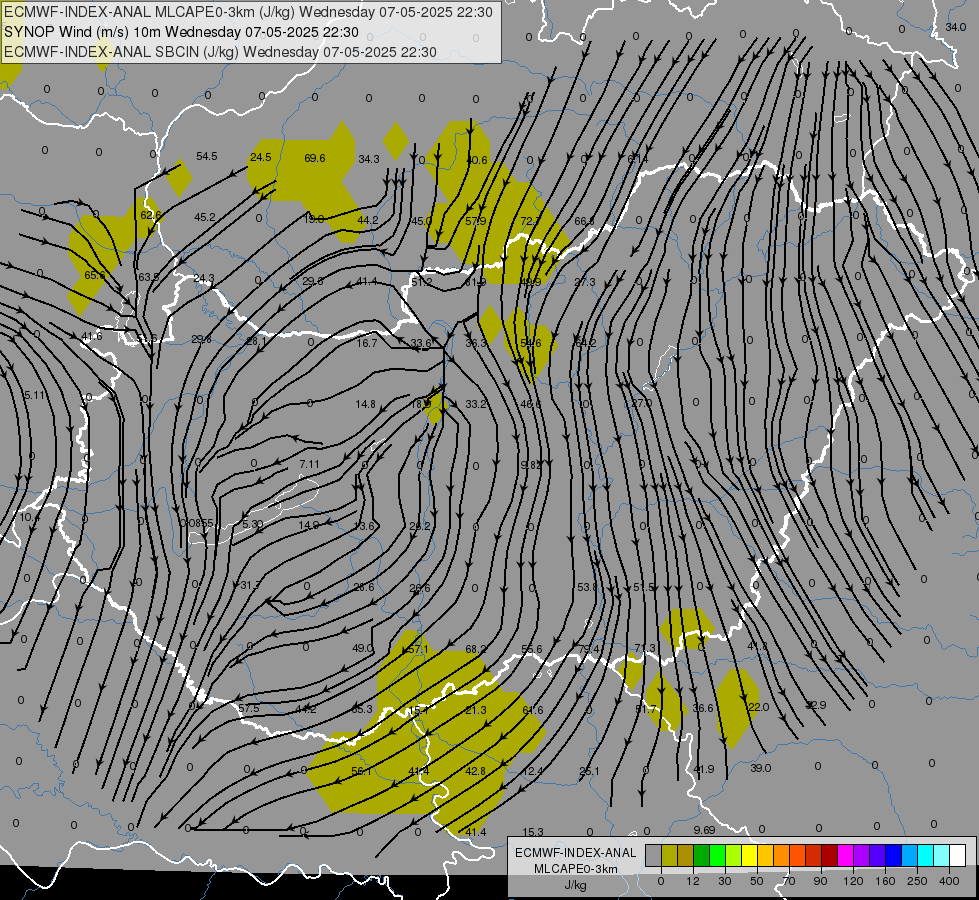Image resolution: width=979 pixels, height=900 pixels.
Task: Select map value 5.11
Action: (35, 395)
